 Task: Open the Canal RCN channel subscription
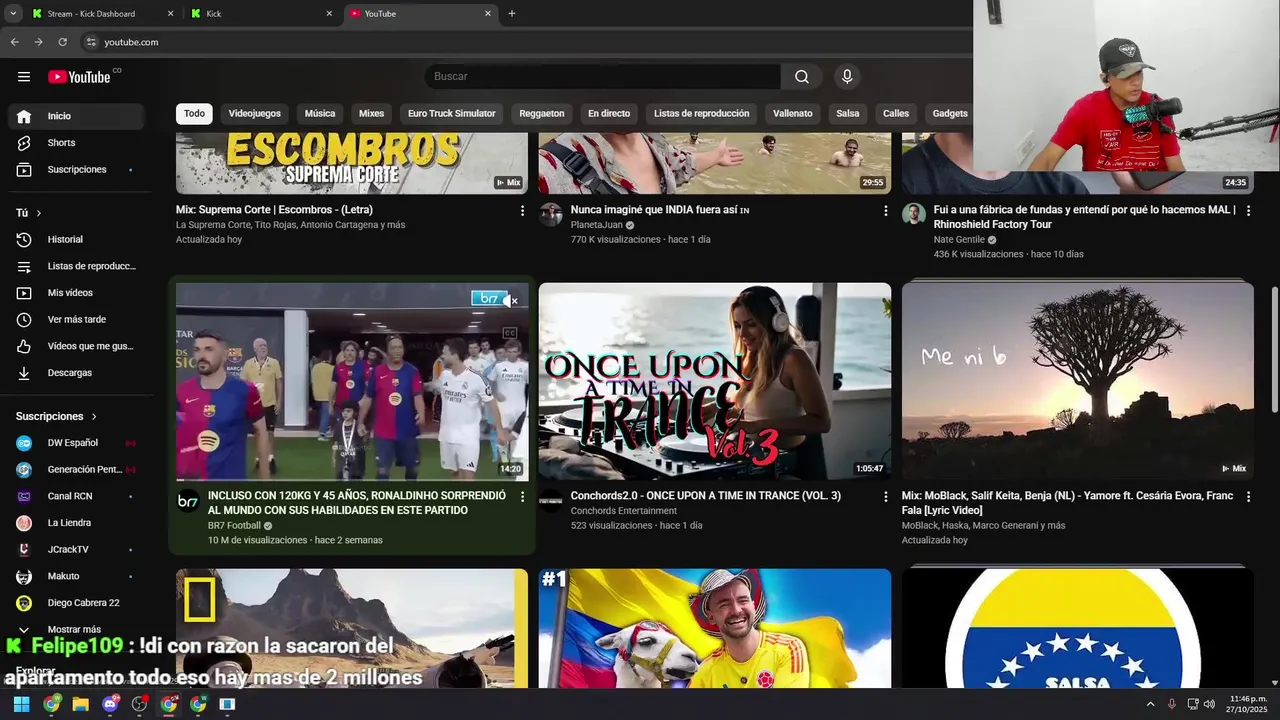tap(78, 496)
